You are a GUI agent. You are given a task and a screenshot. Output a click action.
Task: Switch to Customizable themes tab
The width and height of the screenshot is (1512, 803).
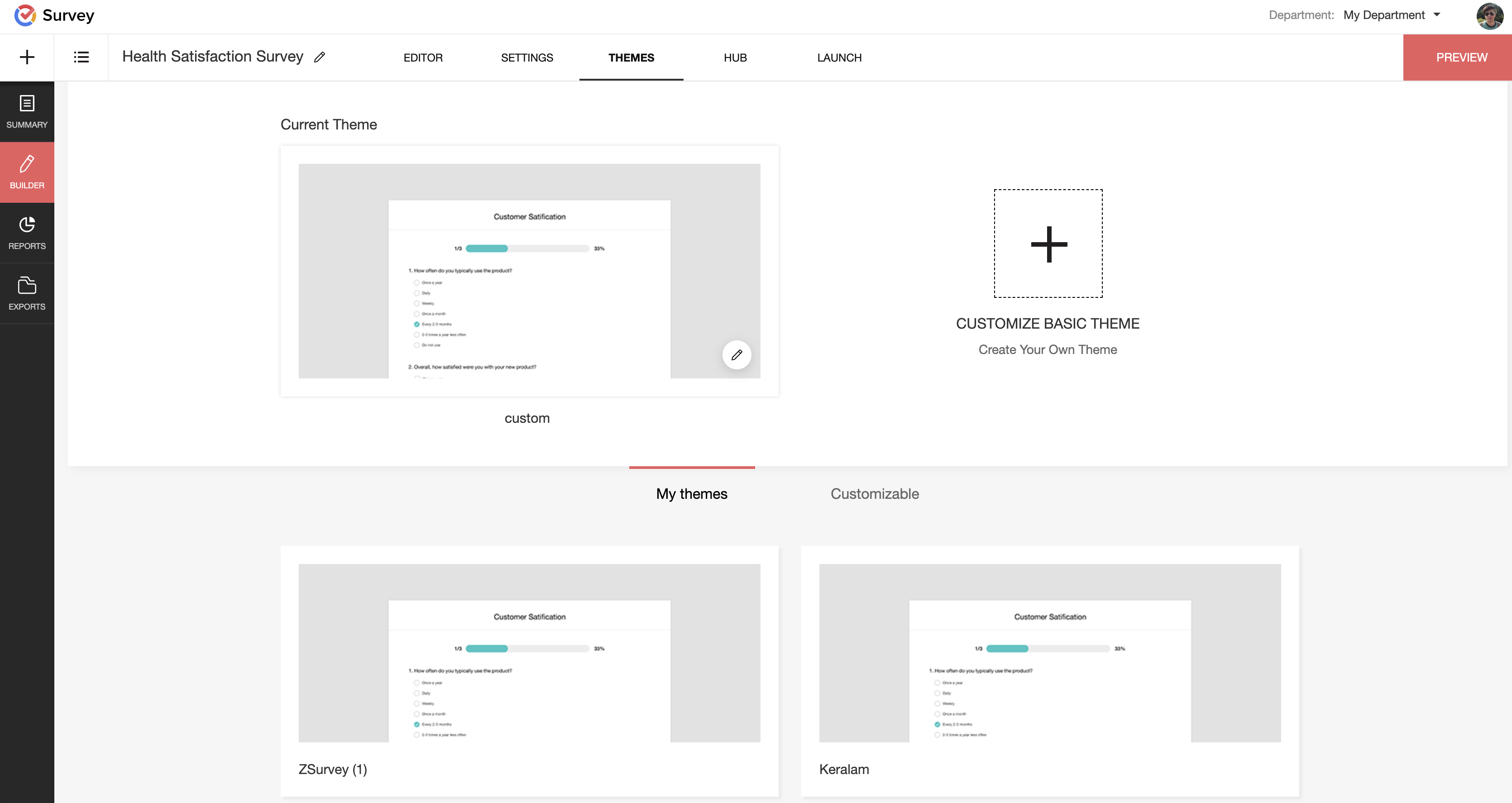click(874, 494)
